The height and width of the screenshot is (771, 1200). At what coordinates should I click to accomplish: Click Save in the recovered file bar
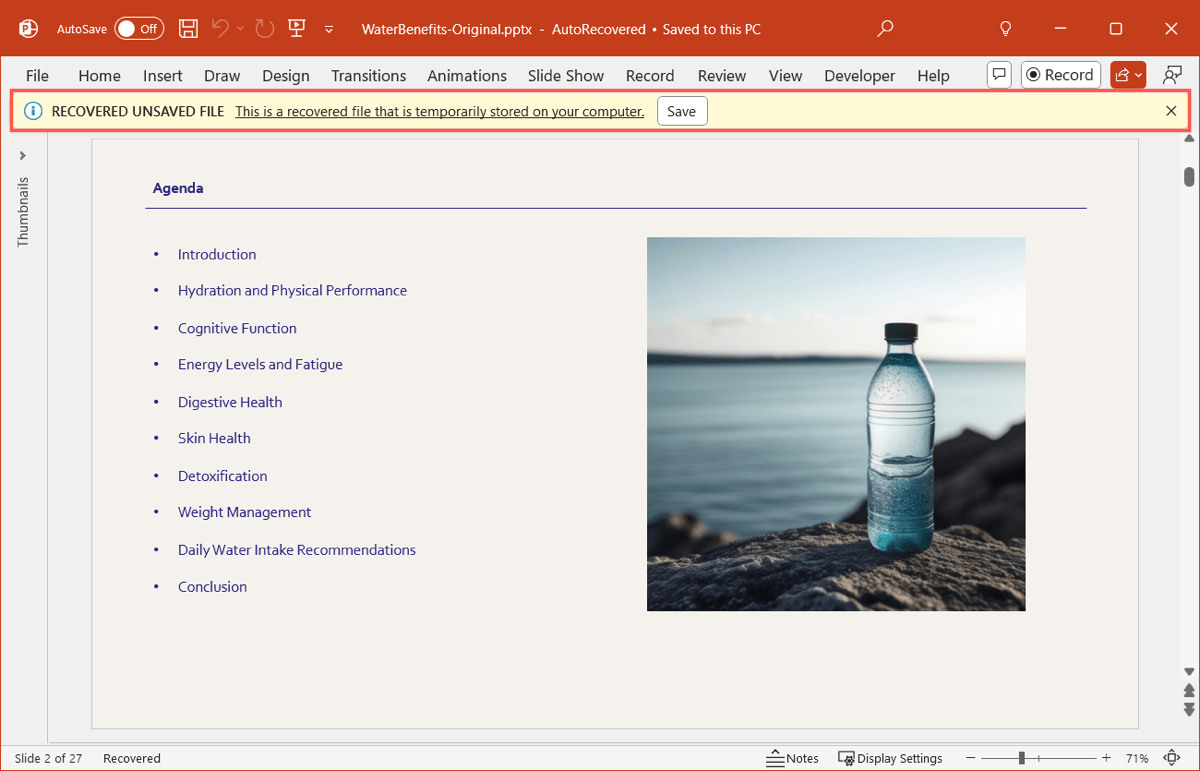(x=681, y=111)
